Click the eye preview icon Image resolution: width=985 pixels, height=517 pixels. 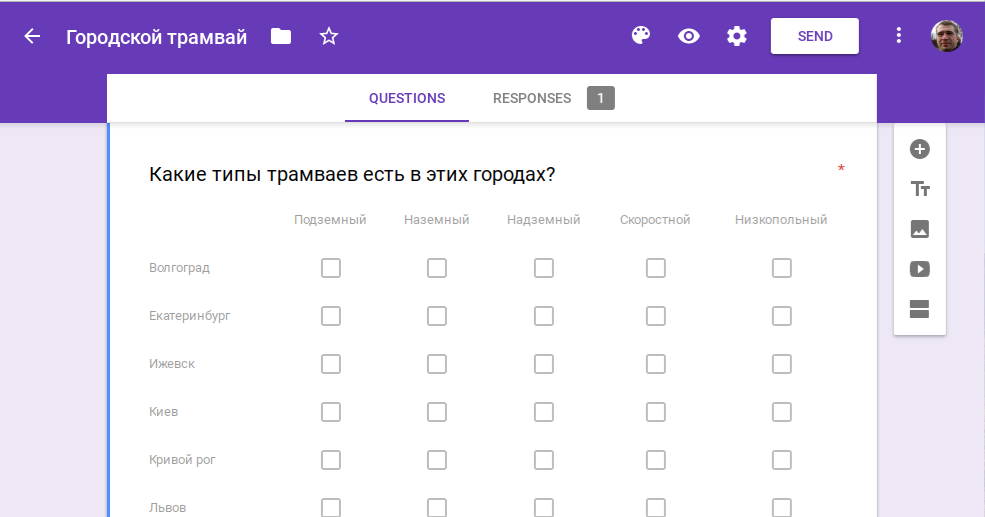tap(689, 36)
